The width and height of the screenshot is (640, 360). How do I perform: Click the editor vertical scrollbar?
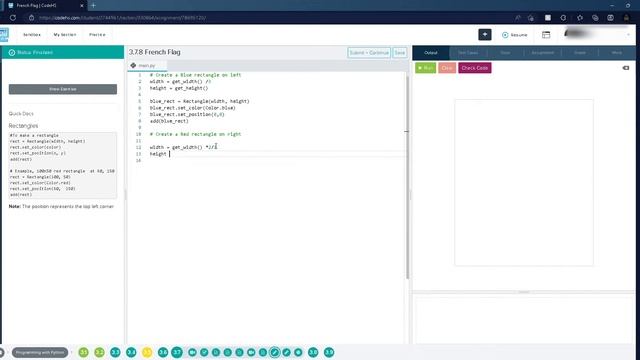[x=407, y=178]
